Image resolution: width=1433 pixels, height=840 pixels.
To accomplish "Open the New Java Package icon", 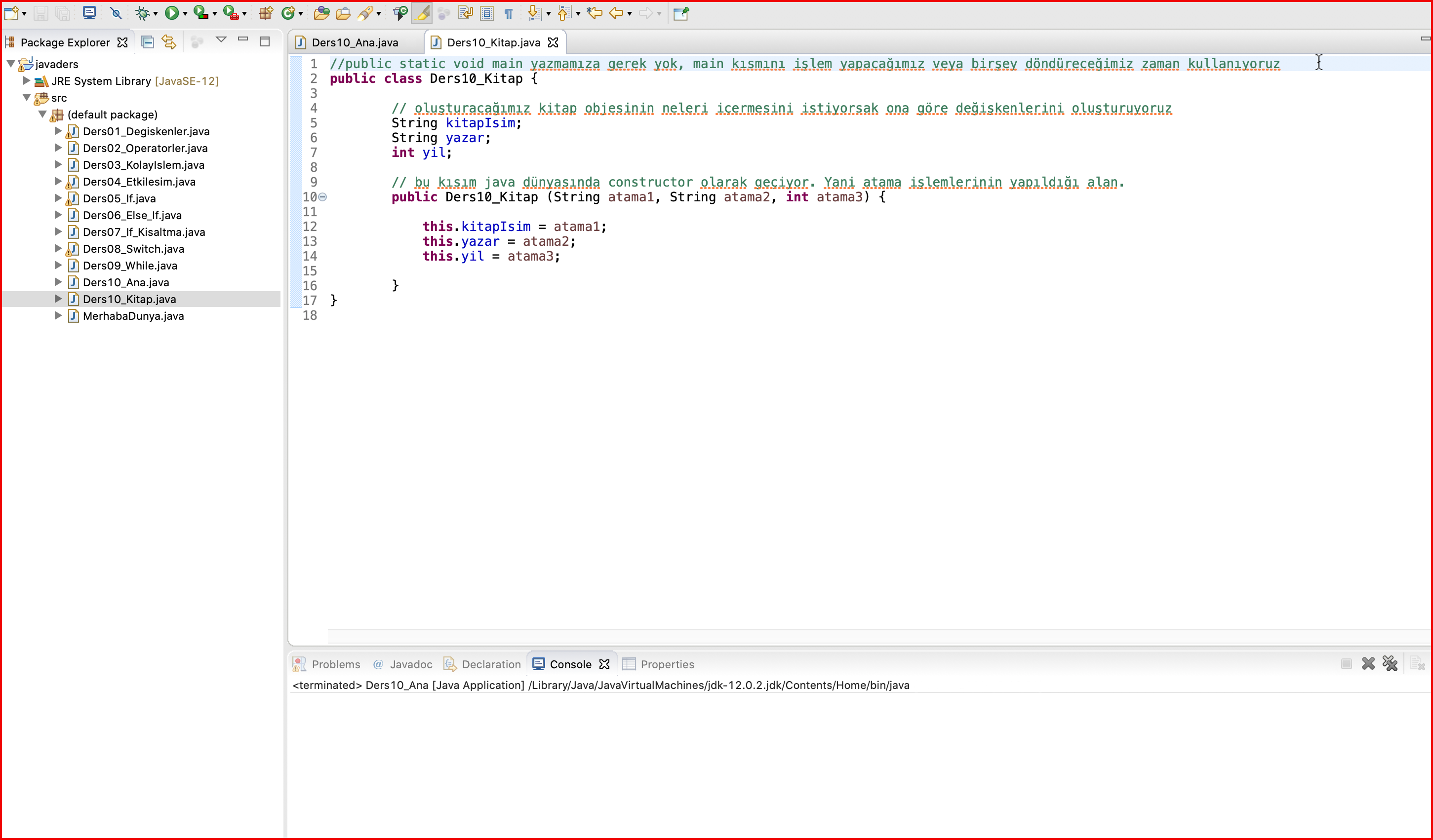I will coord(266,13).
